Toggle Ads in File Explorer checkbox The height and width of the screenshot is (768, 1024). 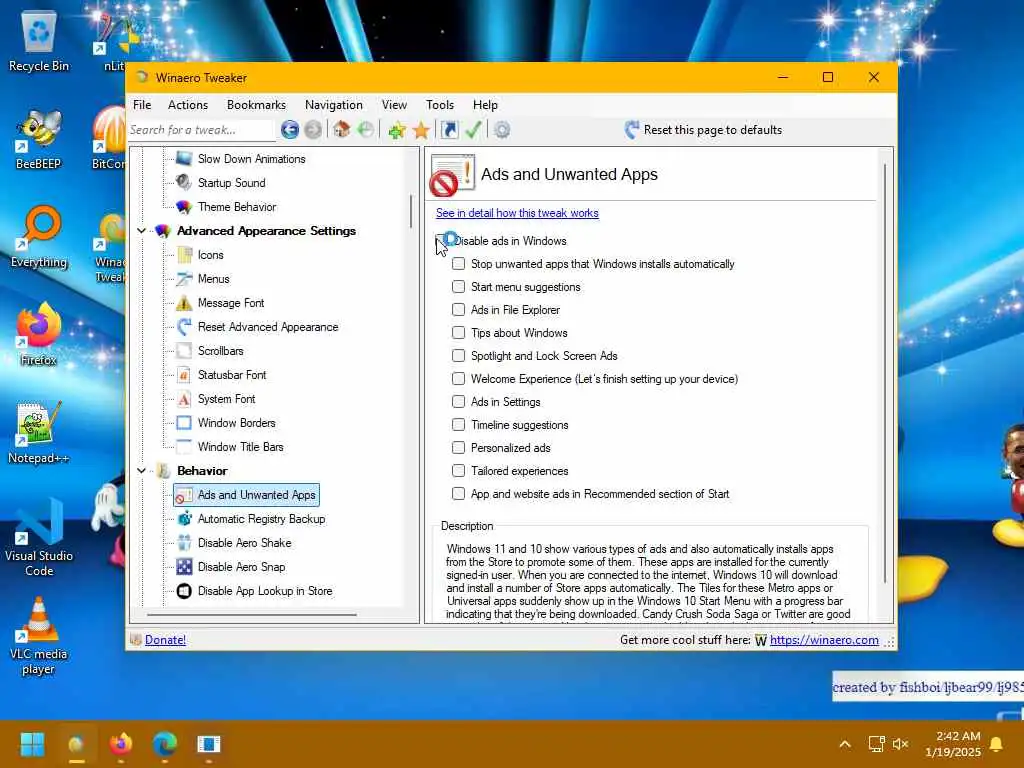pyautogui.click(x=458, y=310)
